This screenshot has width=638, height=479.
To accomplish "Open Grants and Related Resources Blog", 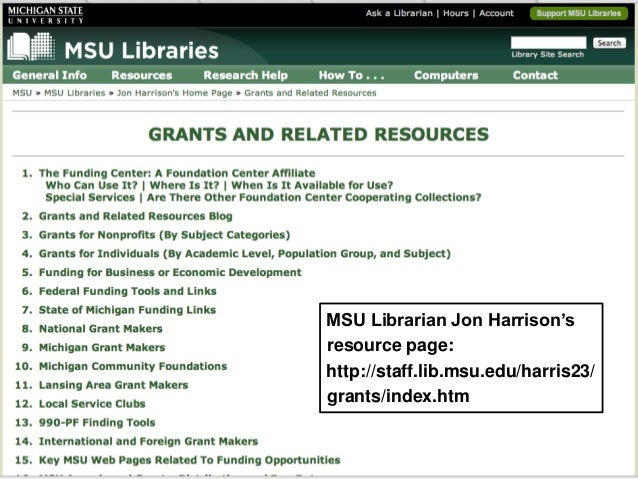I will [135, 216].
